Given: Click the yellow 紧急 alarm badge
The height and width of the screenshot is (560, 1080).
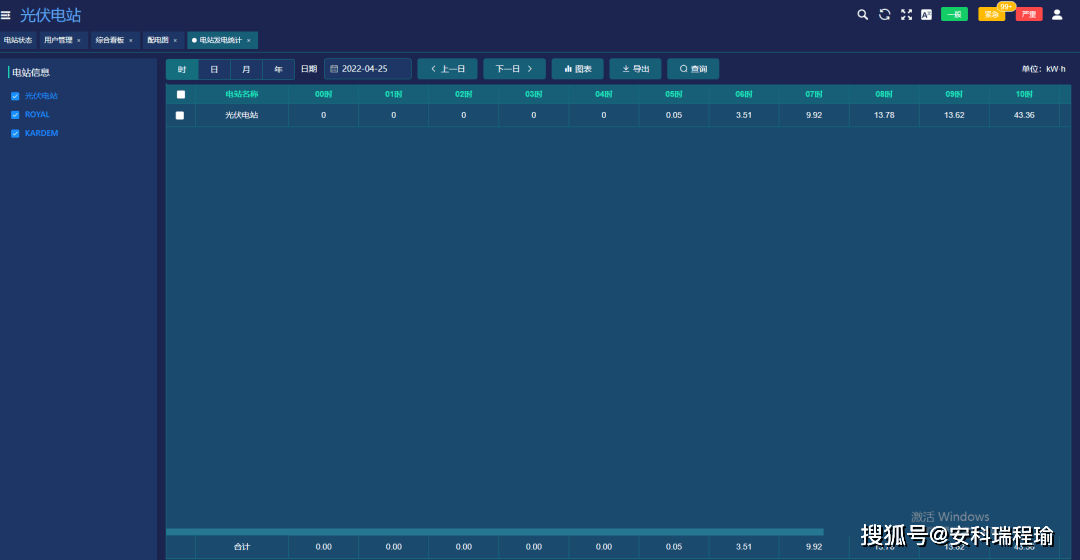Looking at the screenshot, I should pos(991,14).
